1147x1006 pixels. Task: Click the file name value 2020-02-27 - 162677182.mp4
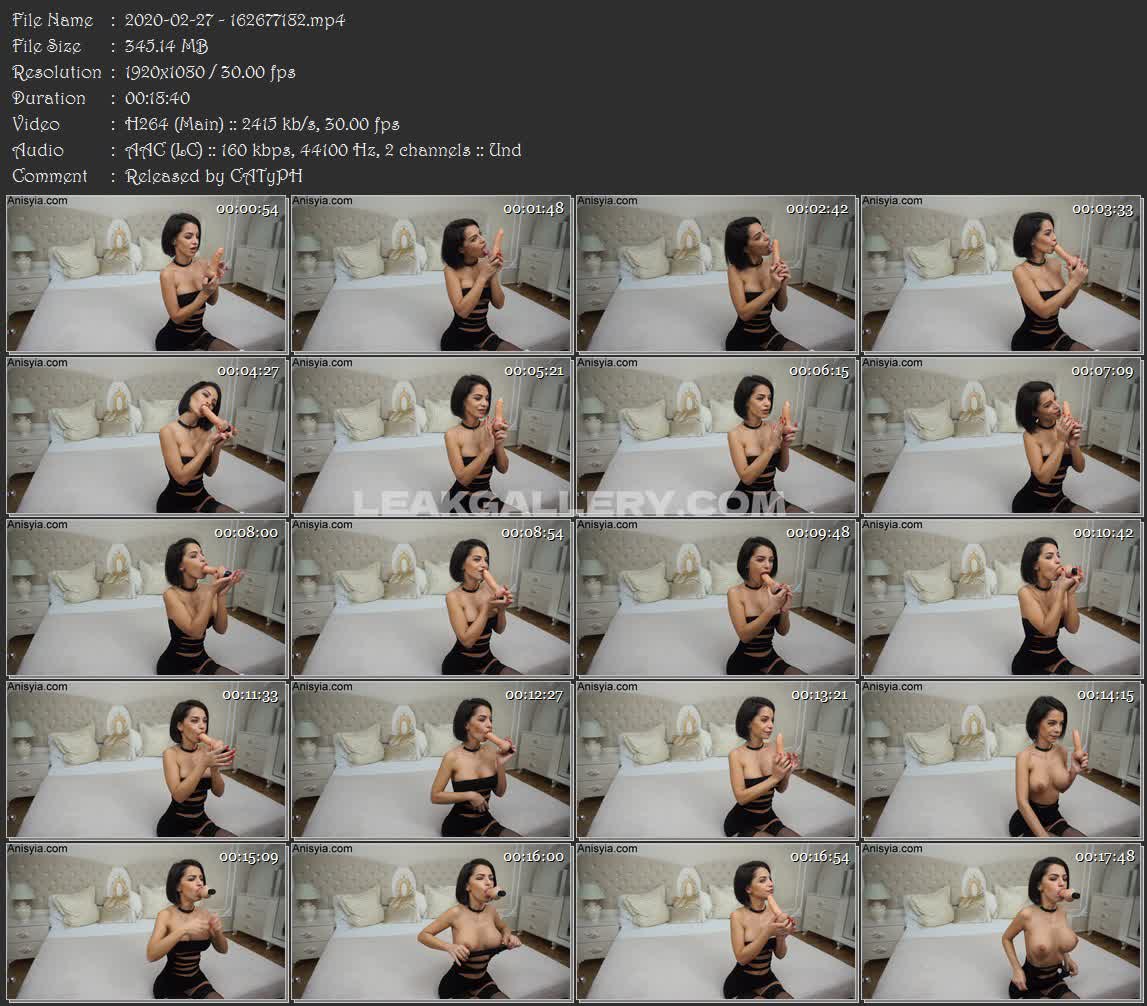[x=235, y=20]
